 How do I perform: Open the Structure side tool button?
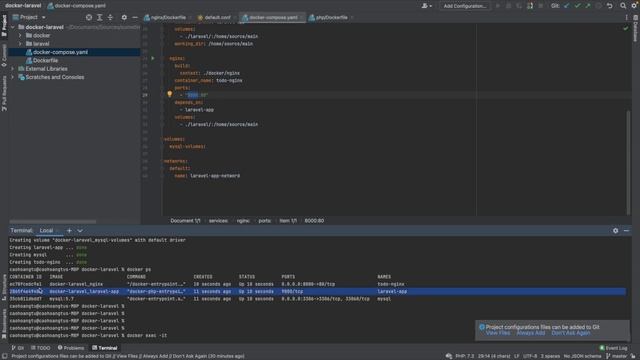pos(4,287)
